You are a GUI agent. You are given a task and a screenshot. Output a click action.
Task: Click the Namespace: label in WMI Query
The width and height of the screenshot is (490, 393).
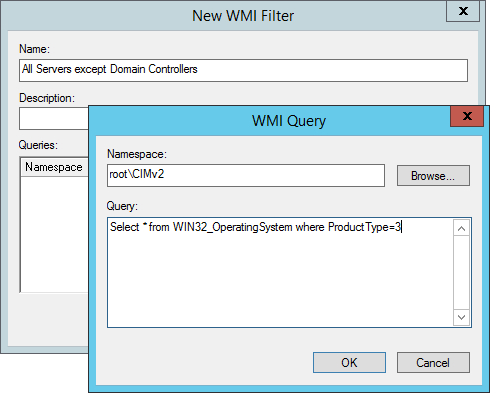tap(137, 154)
